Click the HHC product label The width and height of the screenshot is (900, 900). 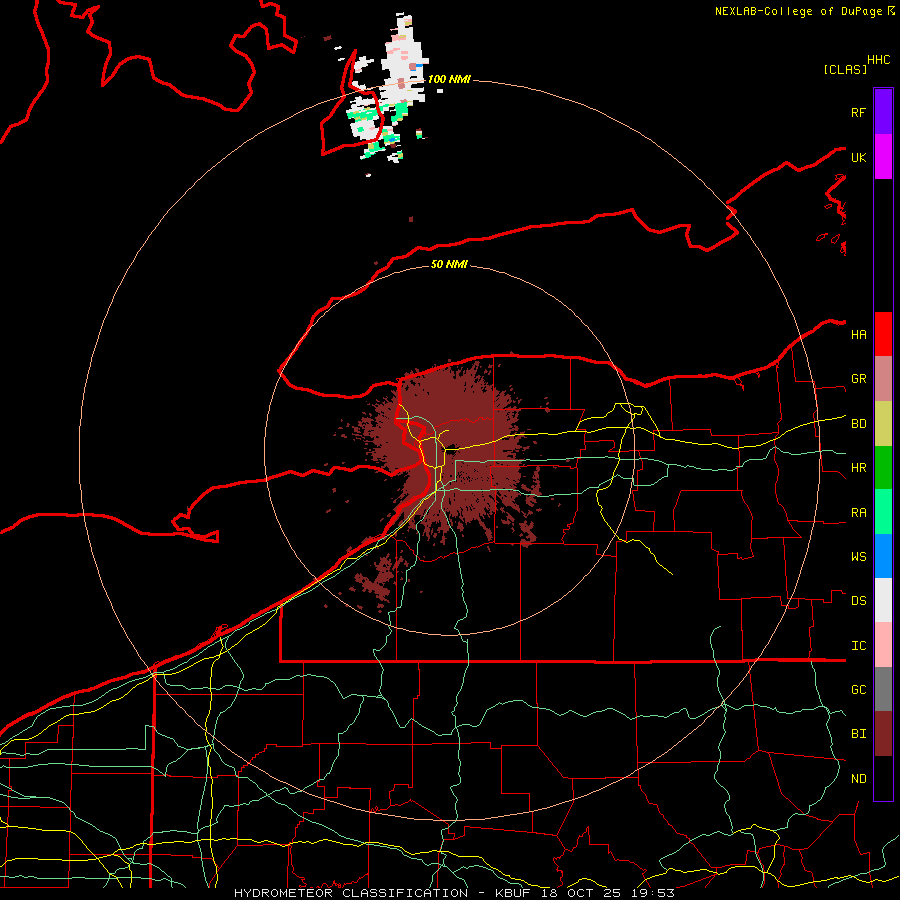(x=879, y=60)
